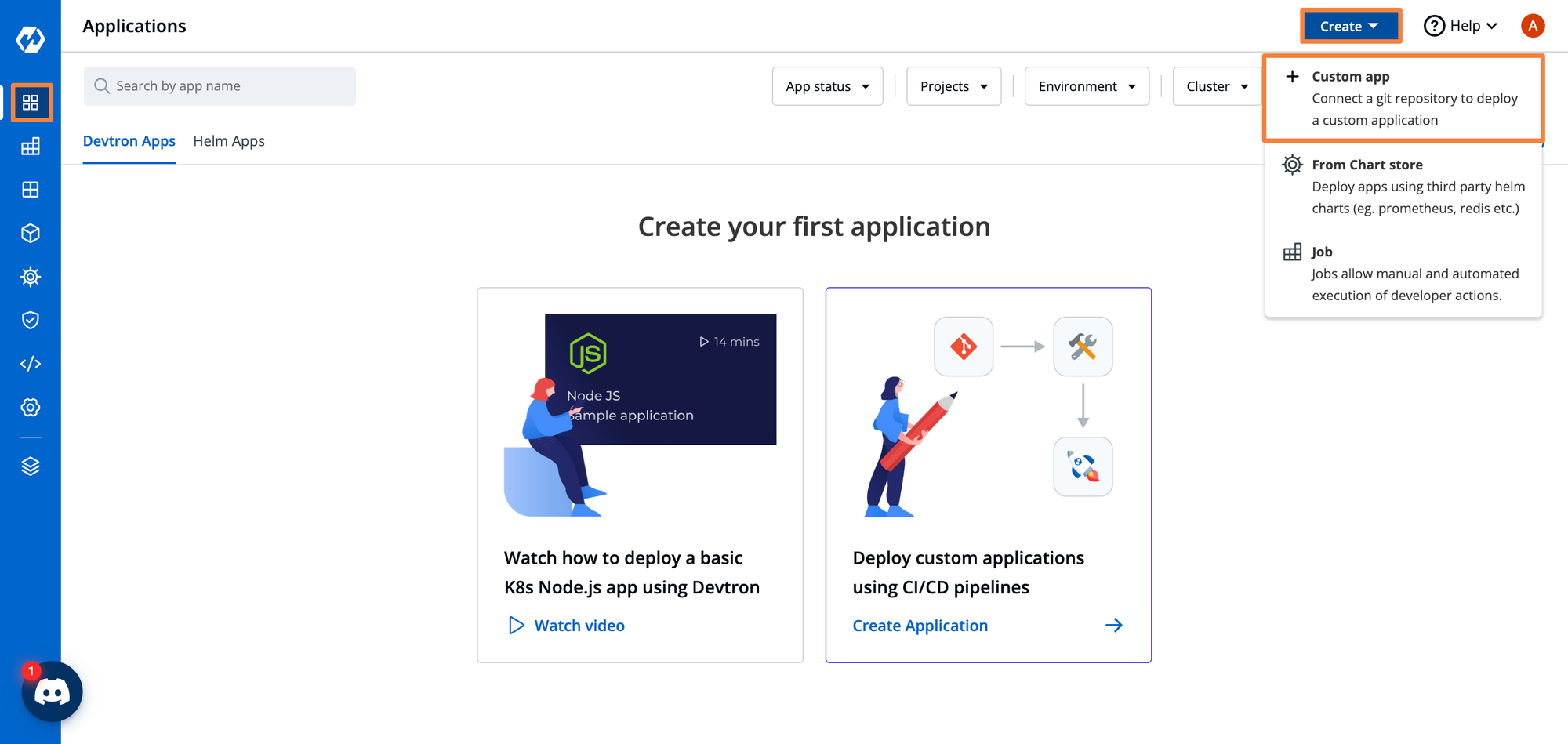
Task: Open the cube icon in sidebar
Action: click(x=31, y=233)
